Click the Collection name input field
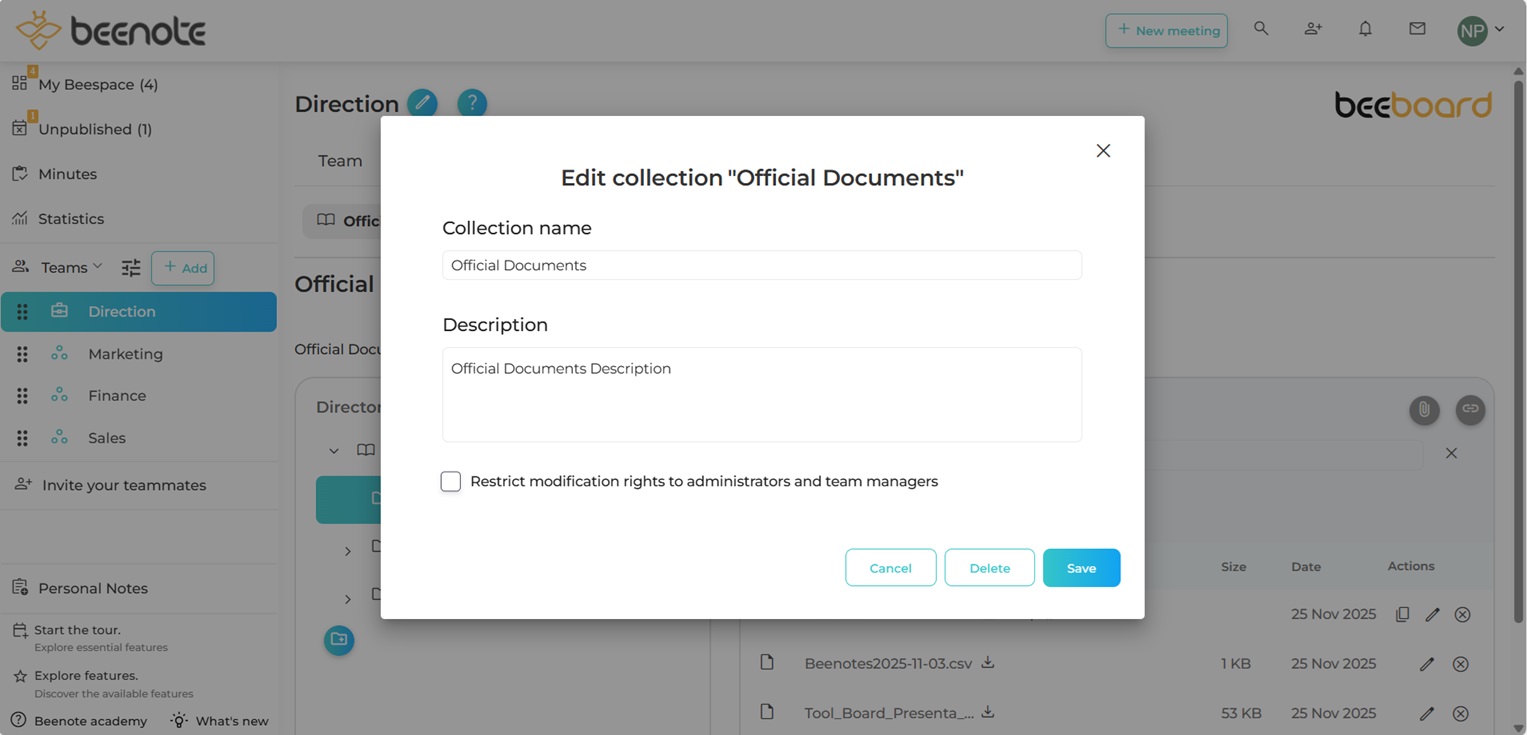 (x=761, y=265)
